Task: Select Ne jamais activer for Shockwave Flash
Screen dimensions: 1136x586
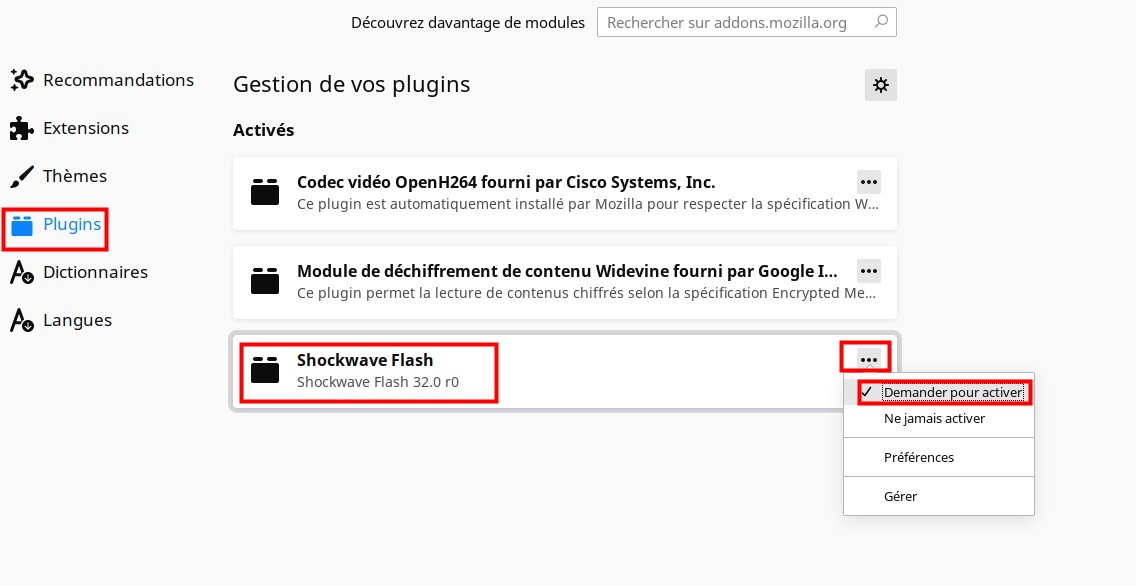Action: coord(934,418)
